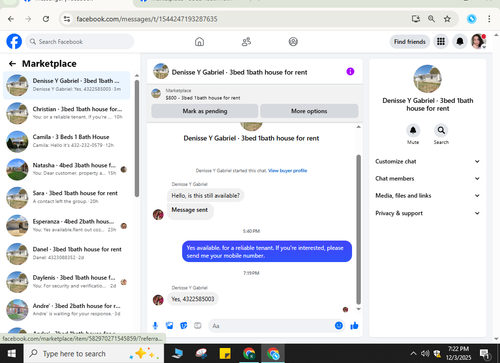This screenshot has width=500, height=363.
Task: Open Denisse Y Gabriel conversation in list
Action: (67, 85)
